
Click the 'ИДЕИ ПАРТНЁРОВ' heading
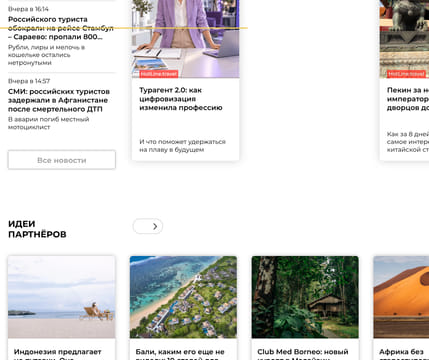click(37, 229)
